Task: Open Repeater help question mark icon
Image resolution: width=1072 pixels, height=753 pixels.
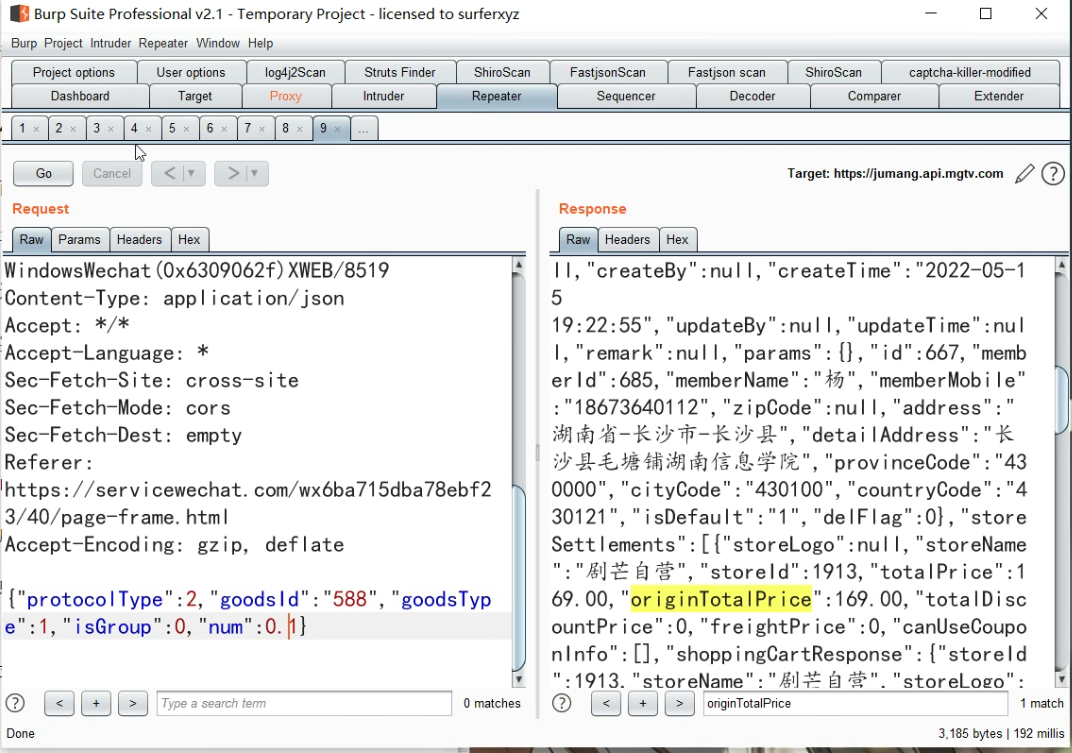Action: click(1053, 174)
